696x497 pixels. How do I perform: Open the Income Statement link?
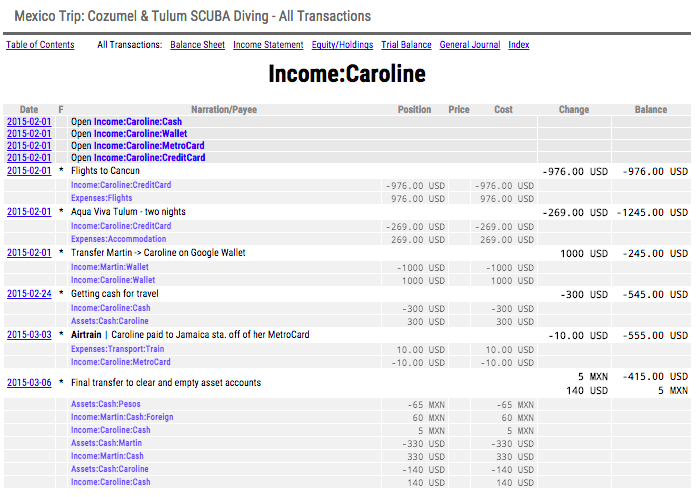[268, 45]
